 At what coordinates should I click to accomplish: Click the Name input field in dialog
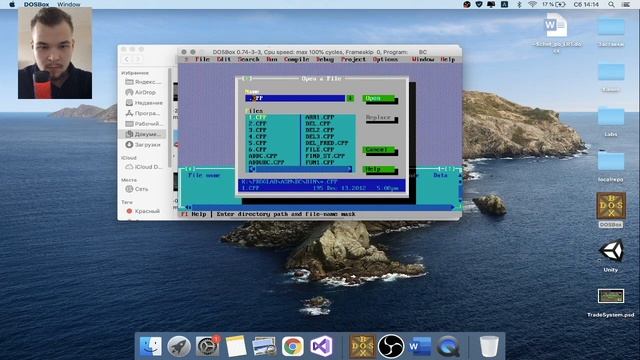pyautogui.click(x=295, y=98)
